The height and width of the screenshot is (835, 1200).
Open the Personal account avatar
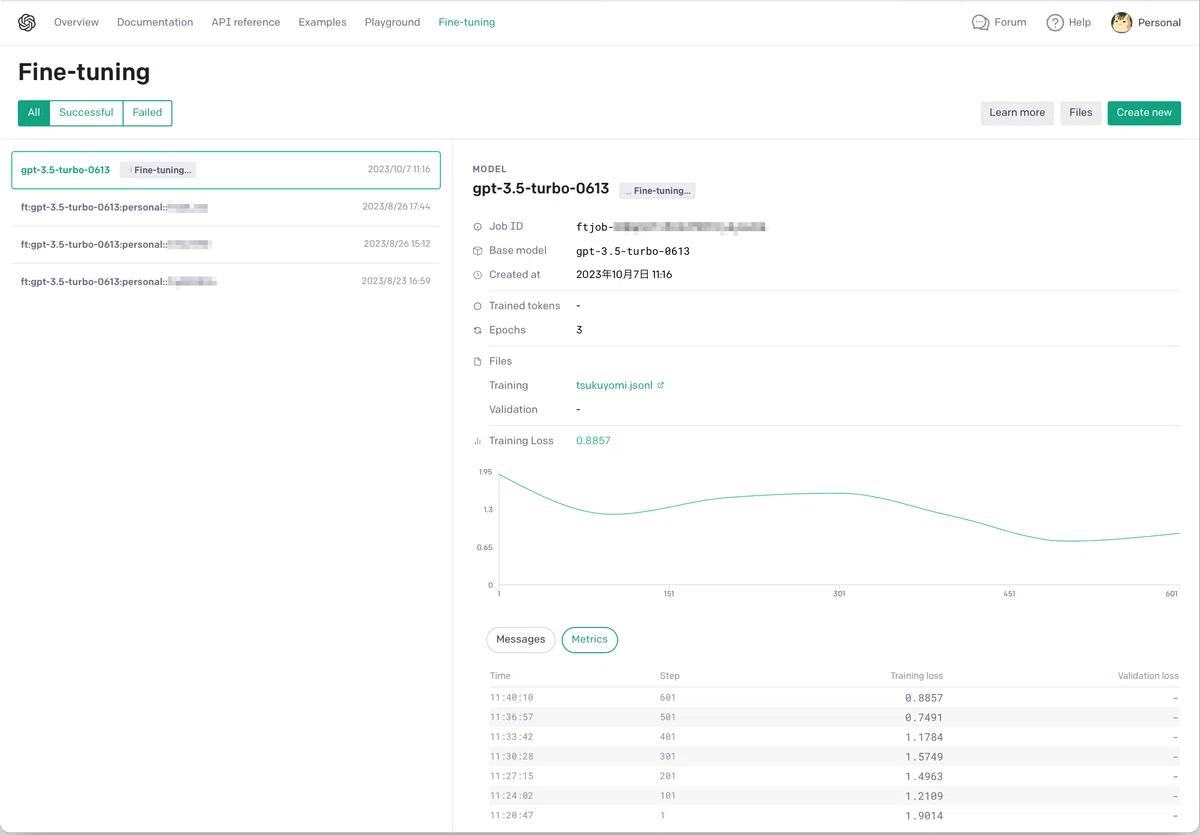point(1121,22)
